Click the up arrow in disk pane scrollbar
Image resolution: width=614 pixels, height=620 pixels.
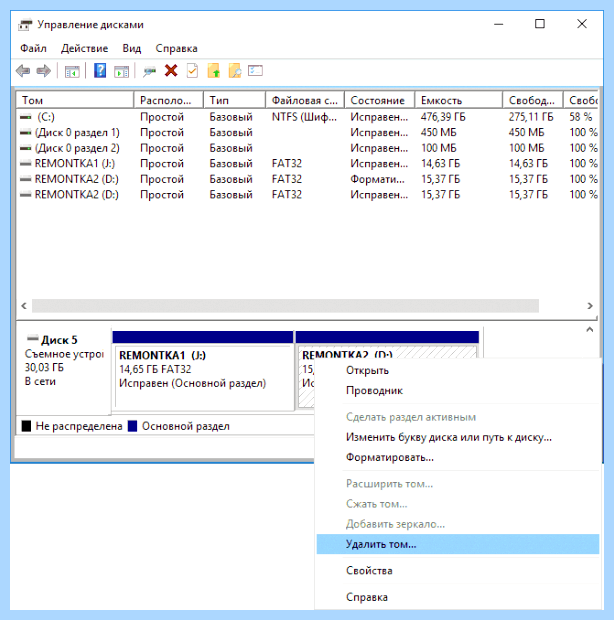[x=589, y=329]
